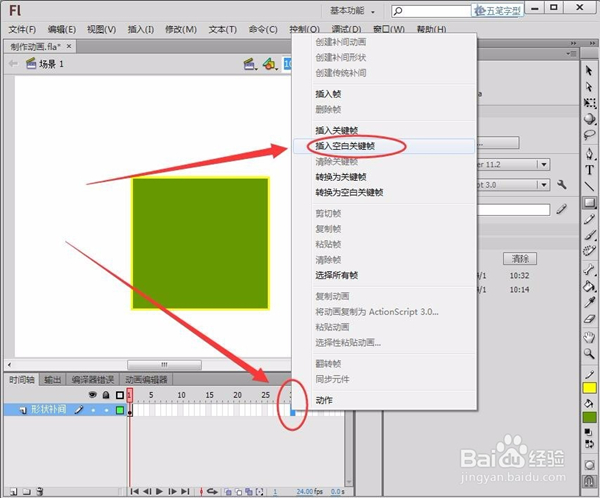Select the Text tool
This screenshot has height=498, width=600.
[x=589, y=170]
